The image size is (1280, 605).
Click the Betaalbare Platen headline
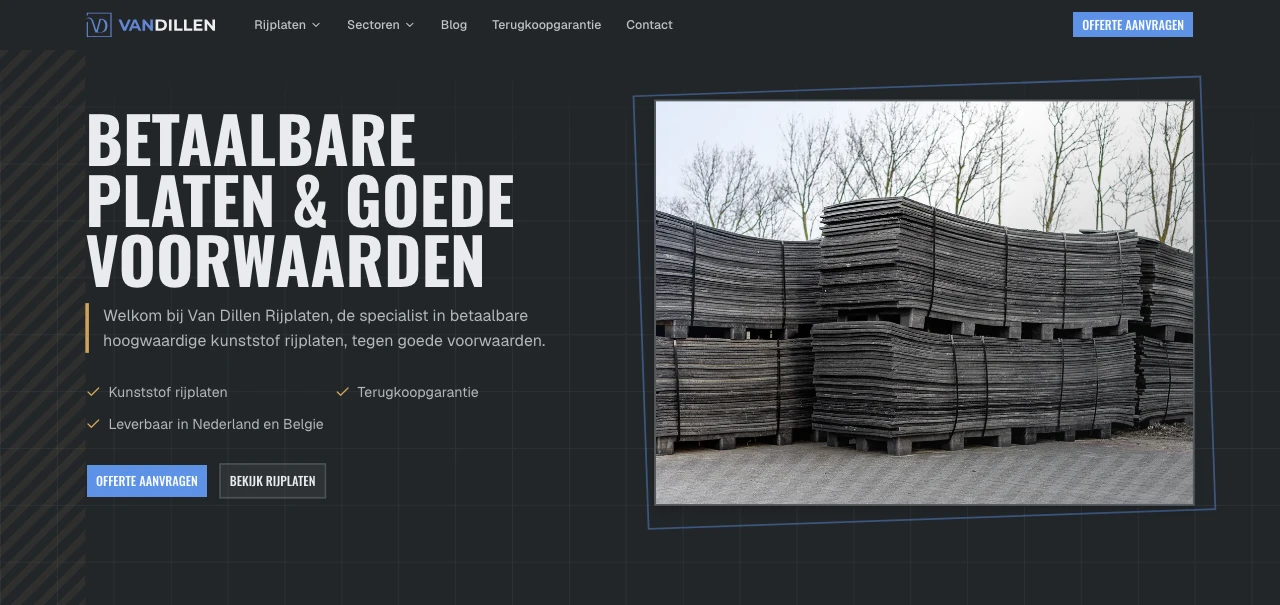(x=300, y=200)
